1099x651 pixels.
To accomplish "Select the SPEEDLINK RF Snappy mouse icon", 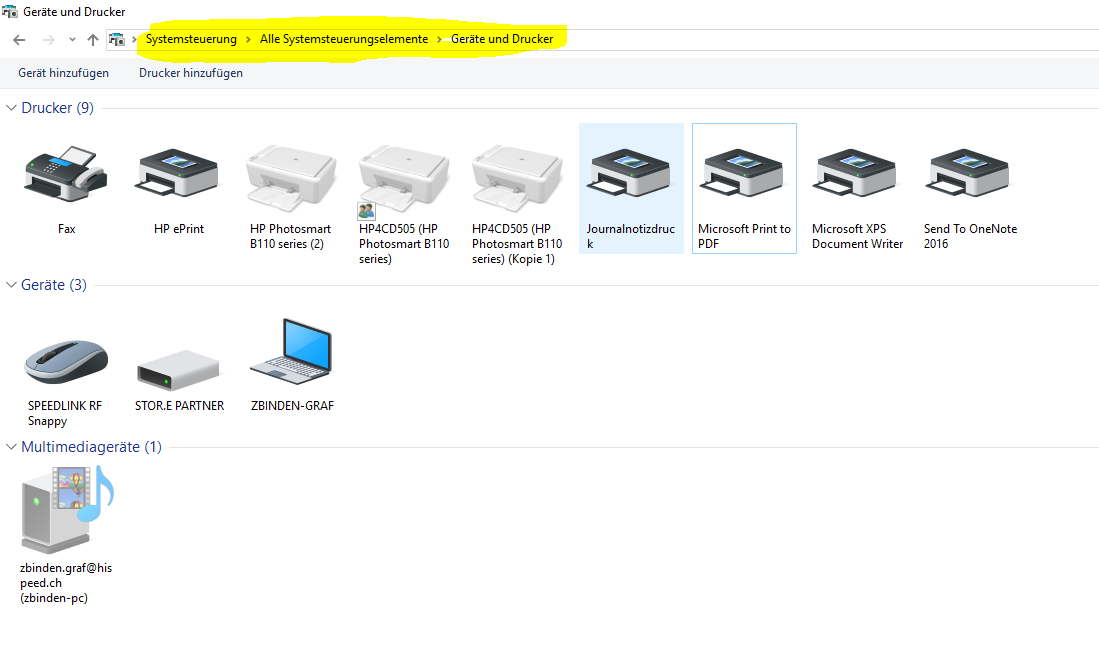I will 66,362.
